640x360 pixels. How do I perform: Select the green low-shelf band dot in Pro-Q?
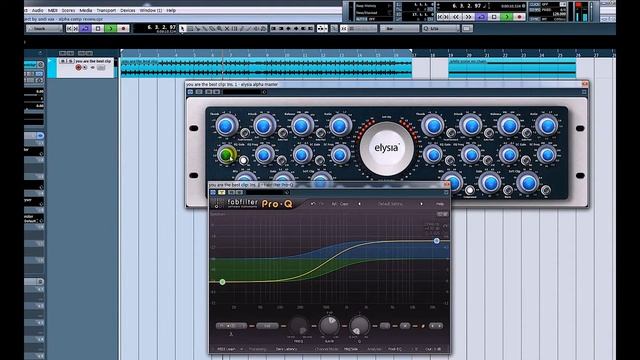pyautogui.click(x=222, y=282)
